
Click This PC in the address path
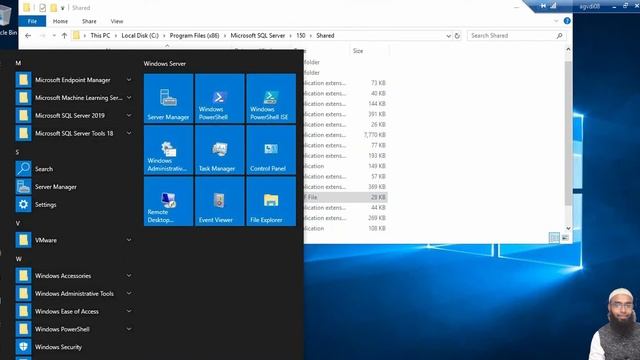tap(100, 36)
